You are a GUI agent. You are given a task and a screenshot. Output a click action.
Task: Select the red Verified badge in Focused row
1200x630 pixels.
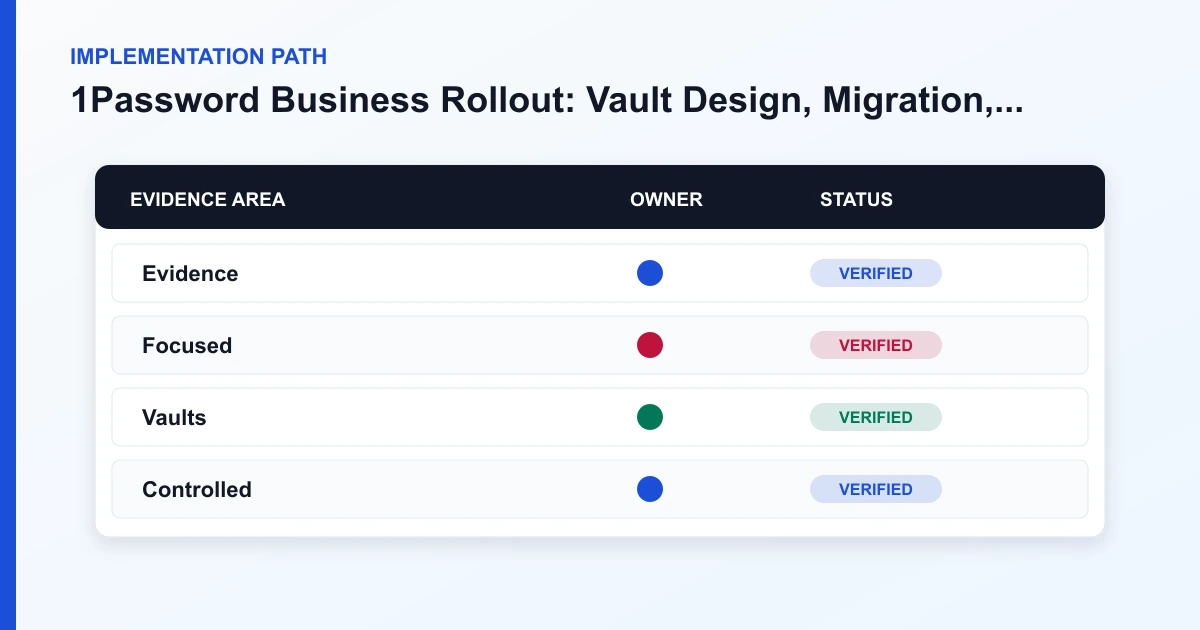876,345
